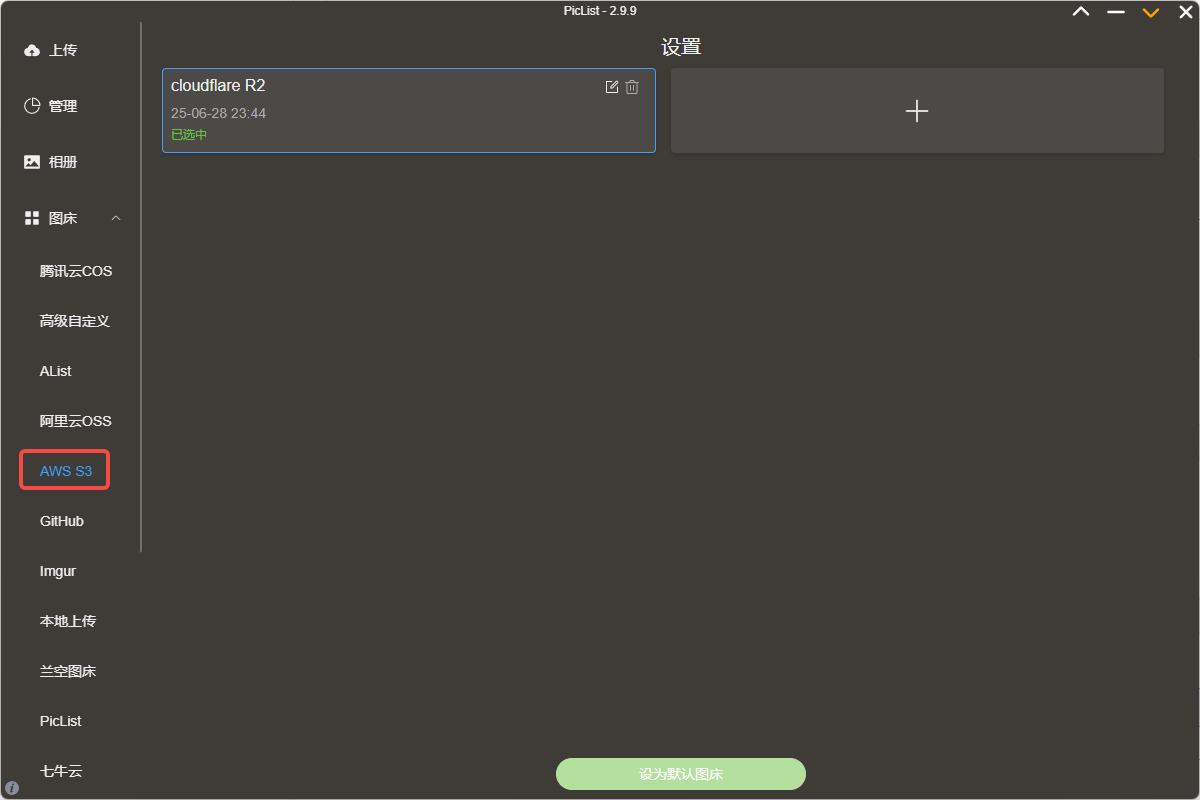Edit the cloudflare R2 configuration
1200x800 pixels.
tap(612, 87)
